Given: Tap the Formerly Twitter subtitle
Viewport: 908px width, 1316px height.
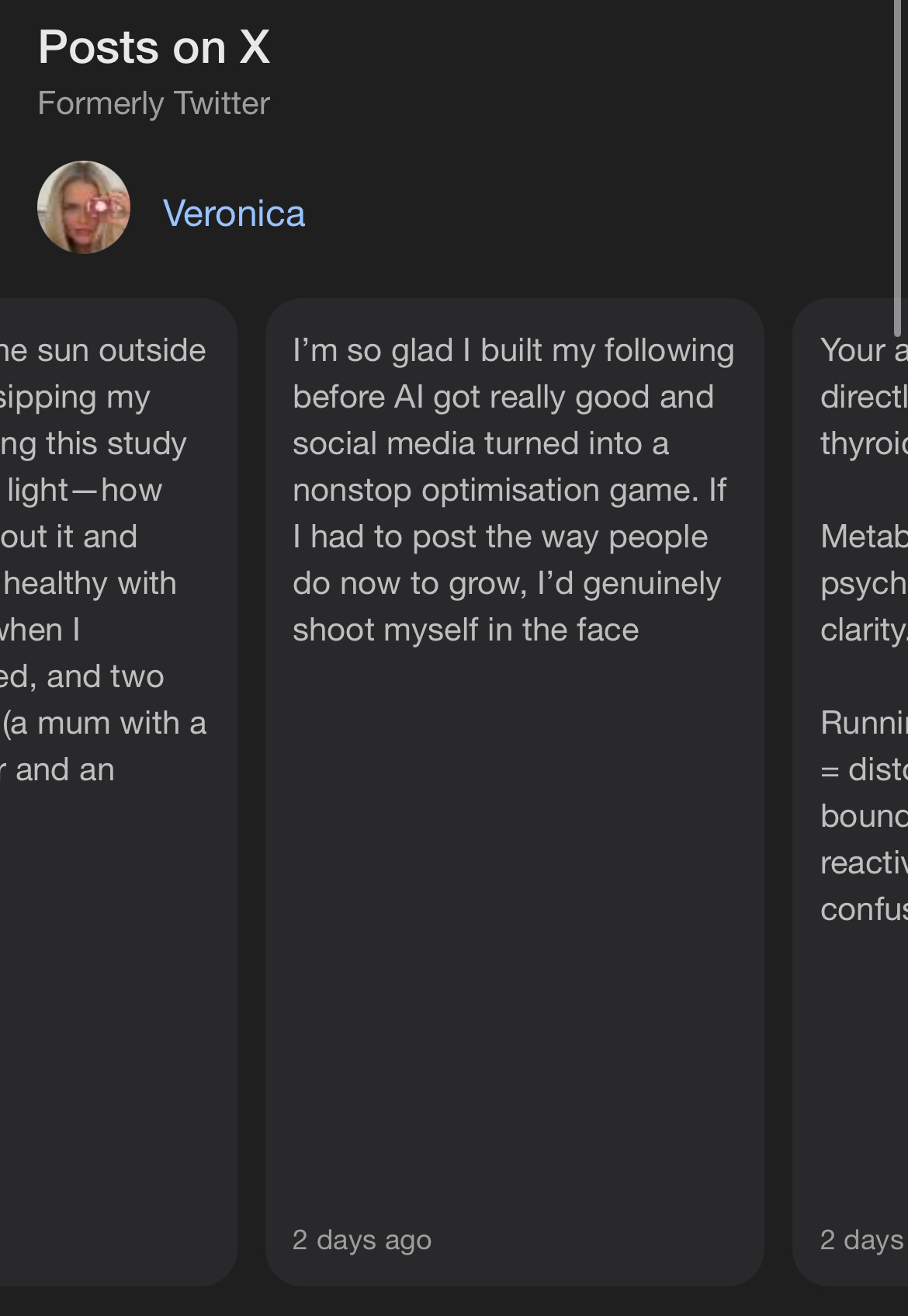Looking at the screenshot, I should click(x=154, y=103).
